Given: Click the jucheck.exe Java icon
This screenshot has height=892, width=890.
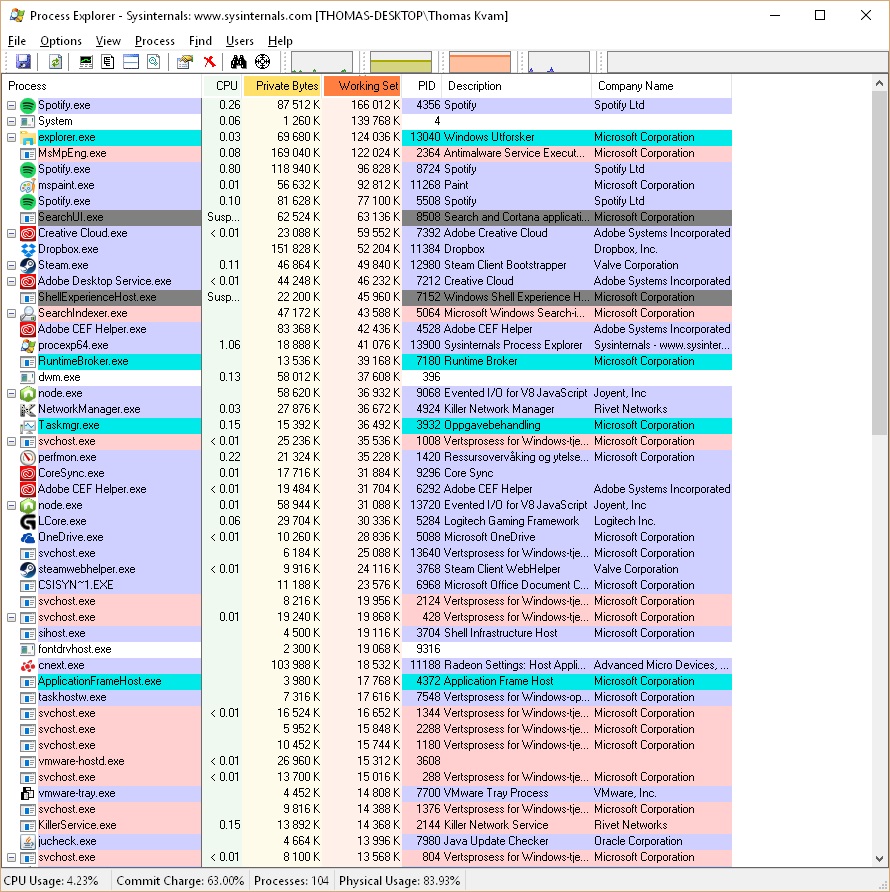Looking at the screenshot, I should (x=27, y=841).
